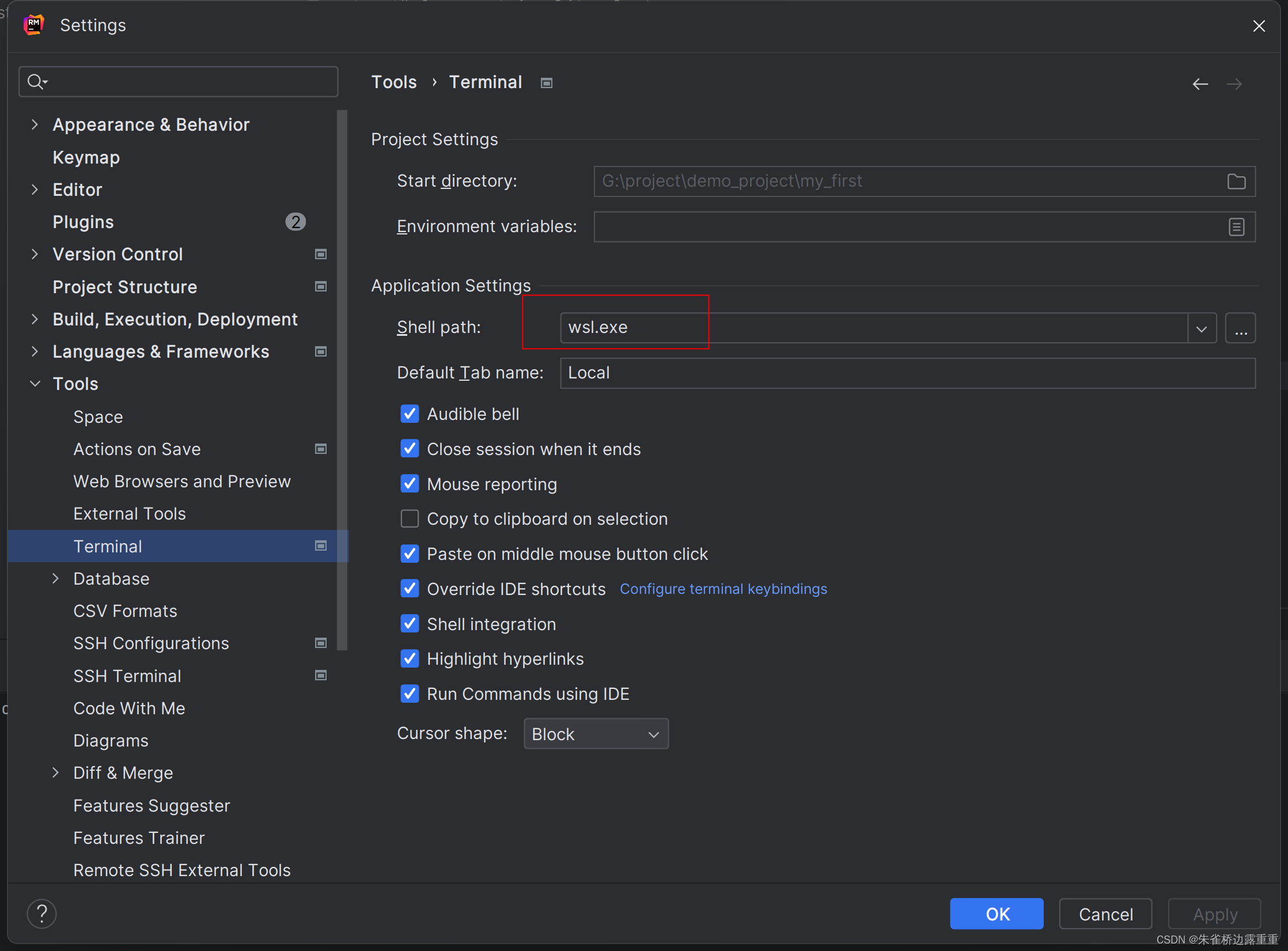The height and width of the screenshot is (951, 1288).
Task: Disable the Audible bell checkbox
Action: (410, 414)
